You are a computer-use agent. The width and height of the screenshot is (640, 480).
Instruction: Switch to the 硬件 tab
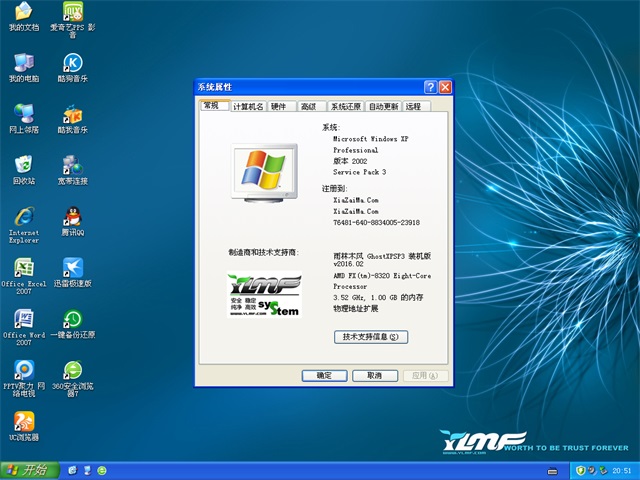pyautogui.click(x=278, y=106)
